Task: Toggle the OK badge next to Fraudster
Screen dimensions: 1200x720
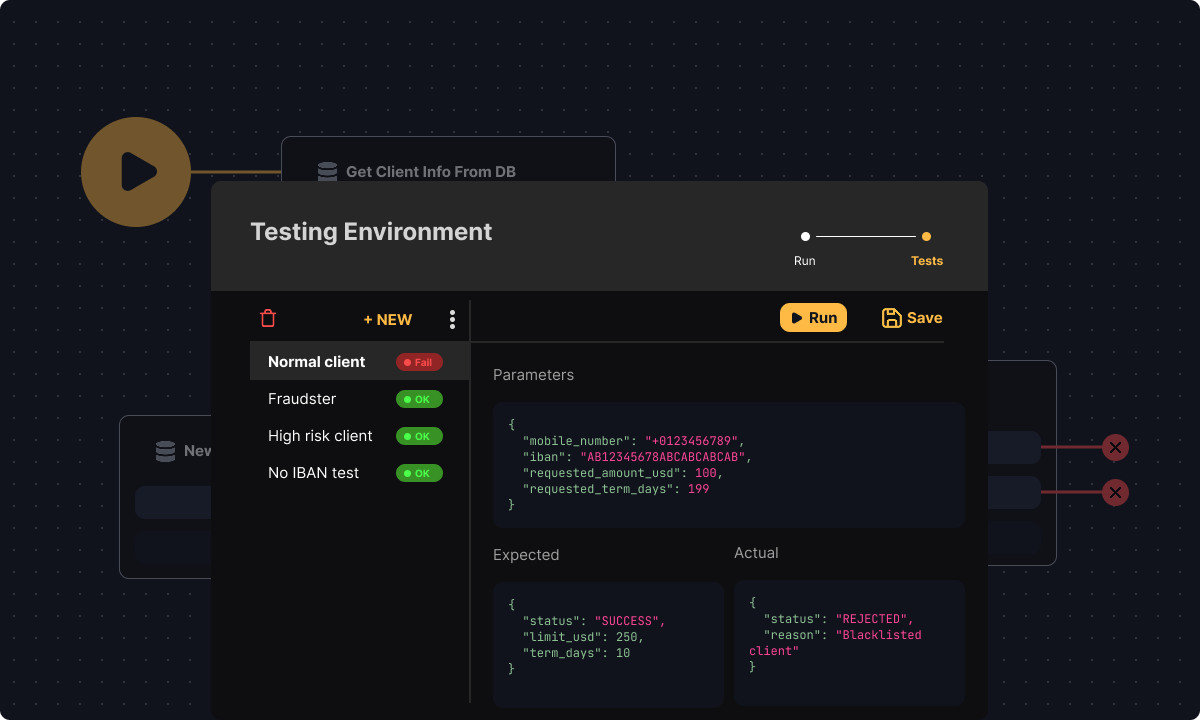Action: coord(419,399)
